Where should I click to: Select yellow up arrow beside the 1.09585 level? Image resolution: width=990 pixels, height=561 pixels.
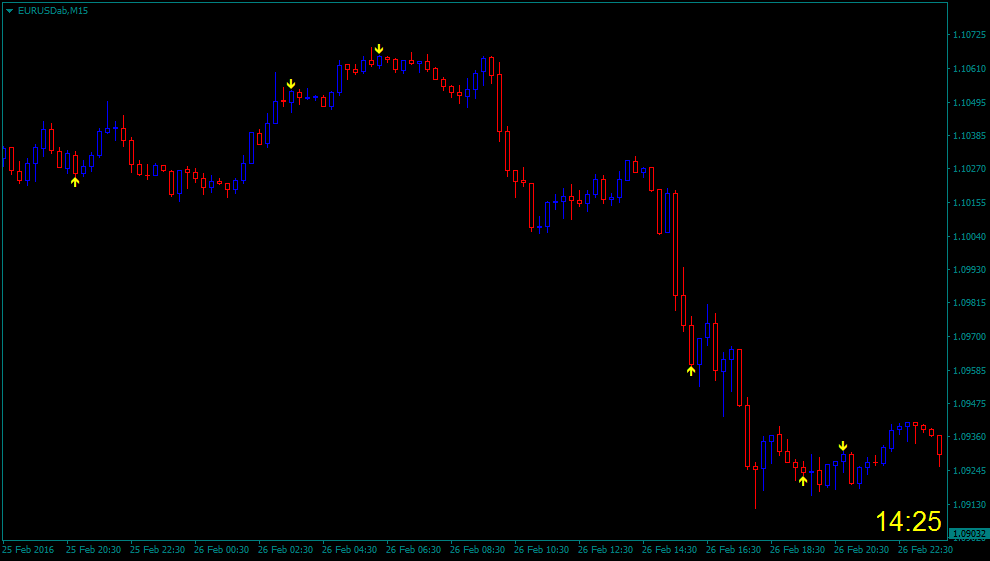point(691,371)
